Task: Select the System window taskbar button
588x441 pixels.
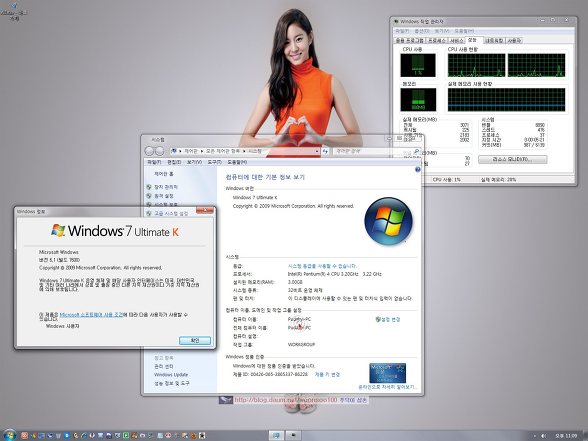Action: point(276,436)
